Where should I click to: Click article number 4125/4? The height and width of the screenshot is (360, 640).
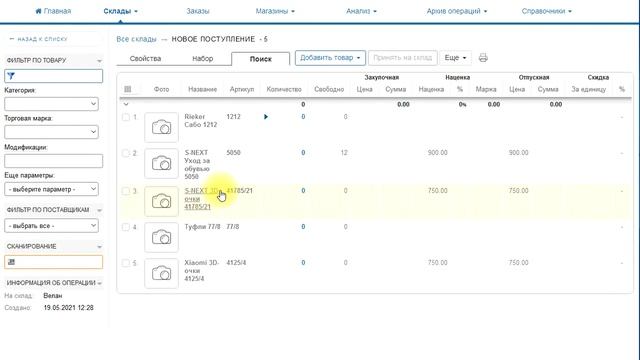tap(236, 262)
